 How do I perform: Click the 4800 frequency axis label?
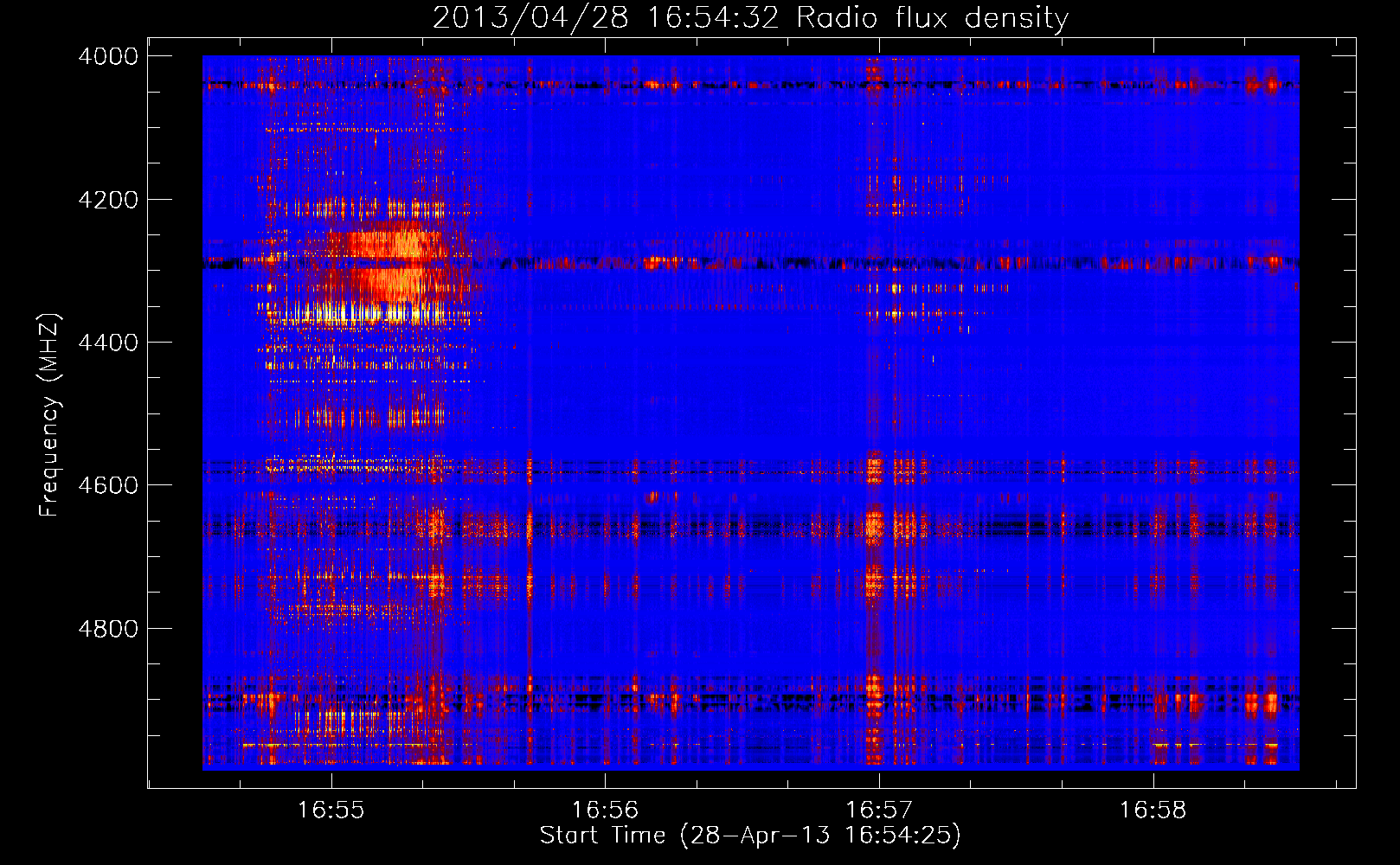click(x=108, y=629)
